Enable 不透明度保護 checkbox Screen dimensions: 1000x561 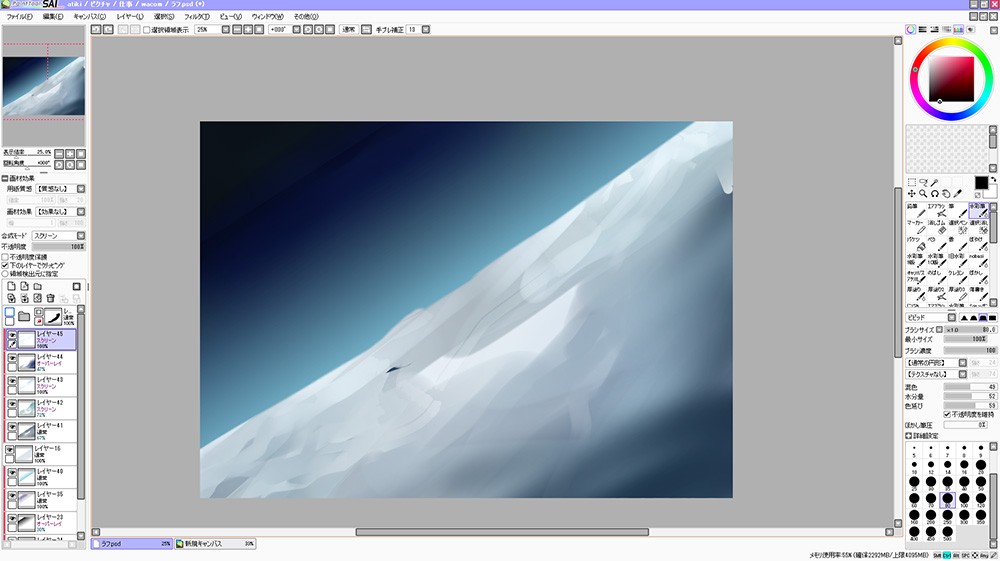coord(5,257)
